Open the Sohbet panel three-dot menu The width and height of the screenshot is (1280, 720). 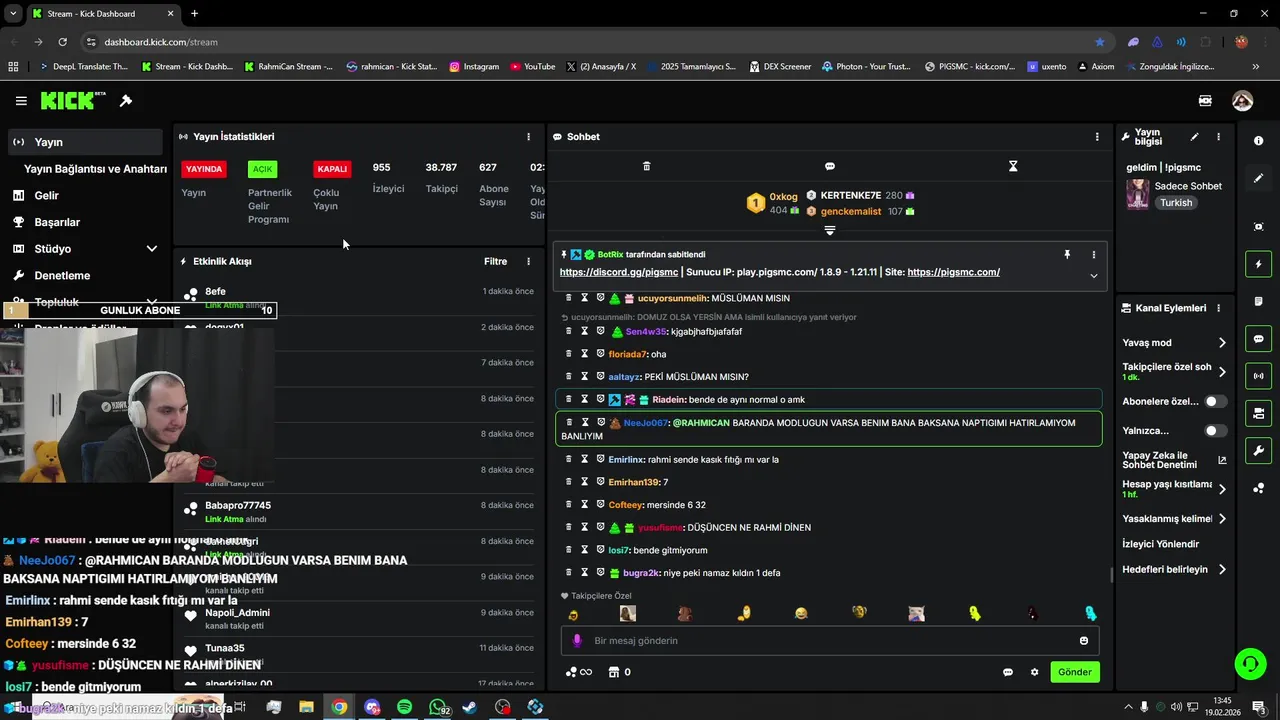click(x=1097, y=137)
